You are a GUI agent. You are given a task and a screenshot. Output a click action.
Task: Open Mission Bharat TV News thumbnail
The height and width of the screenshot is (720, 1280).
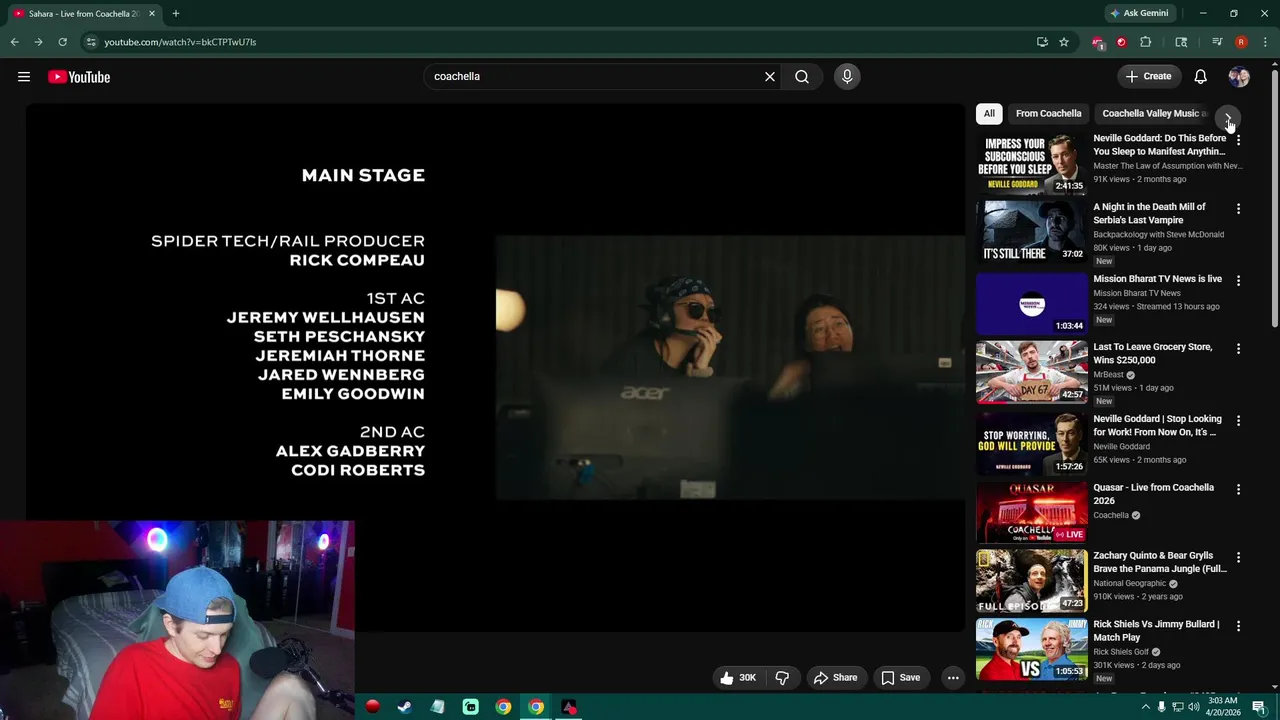pyautogui.click(x=1031, y=303)
